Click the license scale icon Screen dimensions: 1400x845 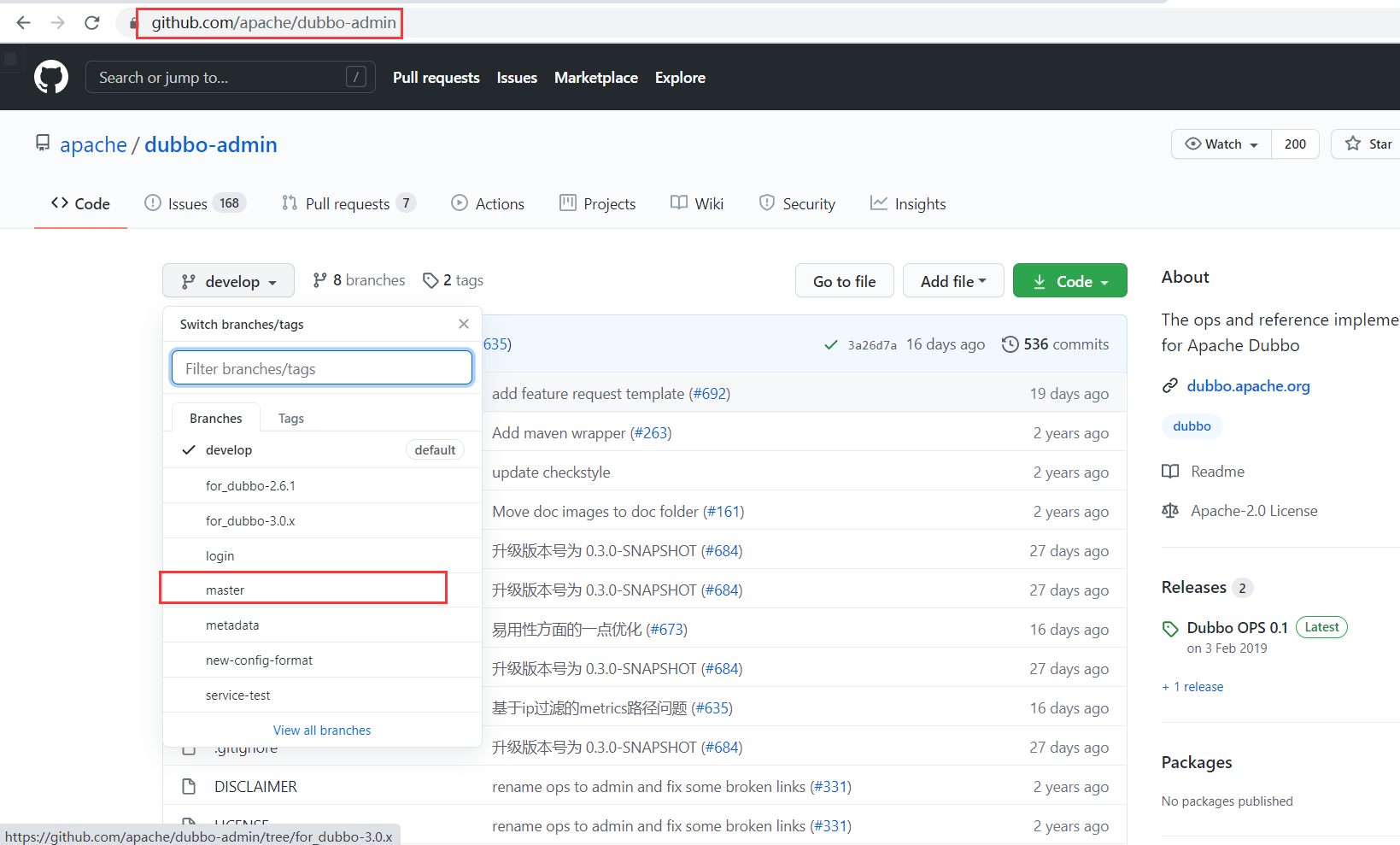click(x=1170, y=511)
